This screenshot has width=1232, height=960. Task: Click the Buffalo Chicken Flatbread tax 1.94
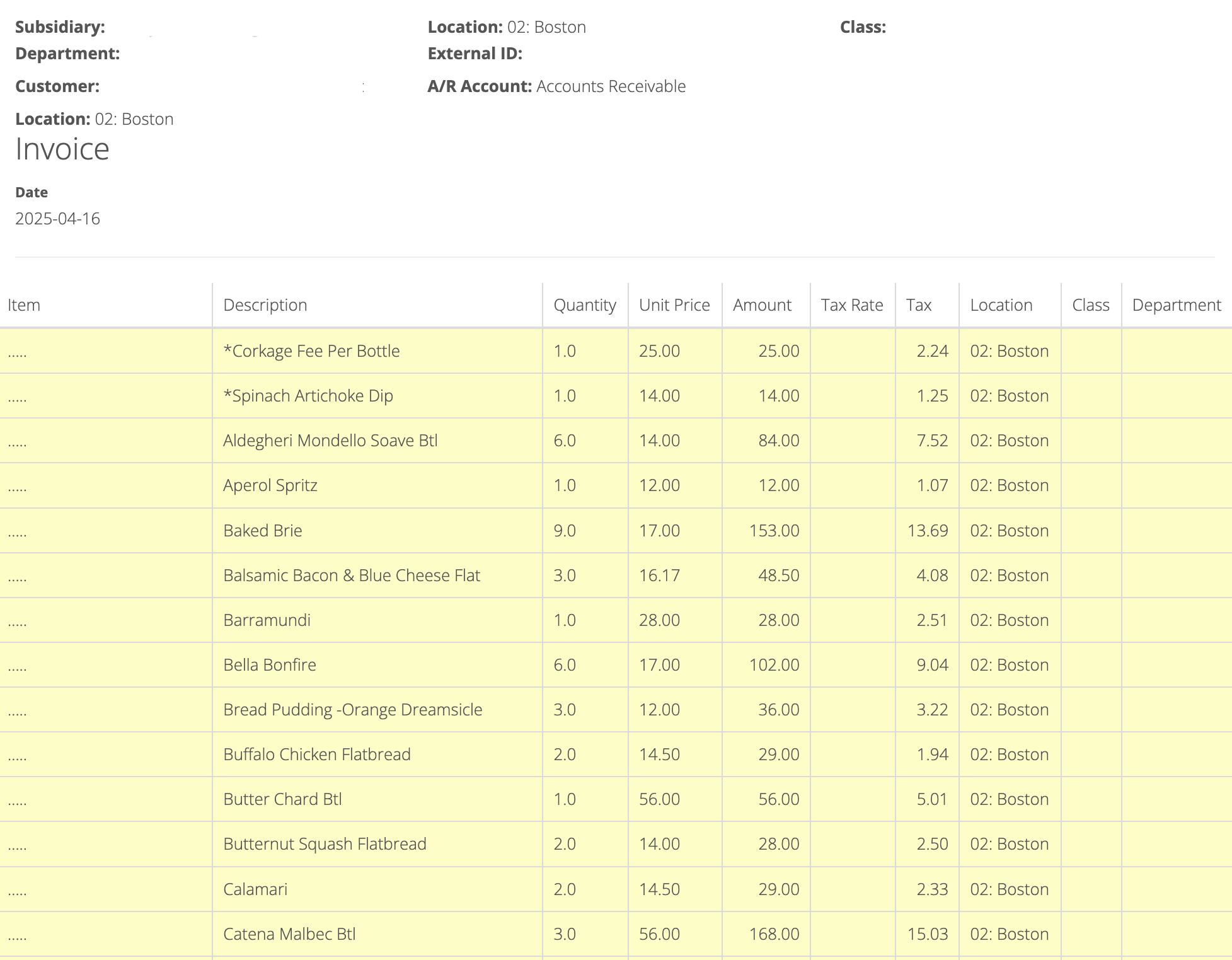tap(932, 755)
